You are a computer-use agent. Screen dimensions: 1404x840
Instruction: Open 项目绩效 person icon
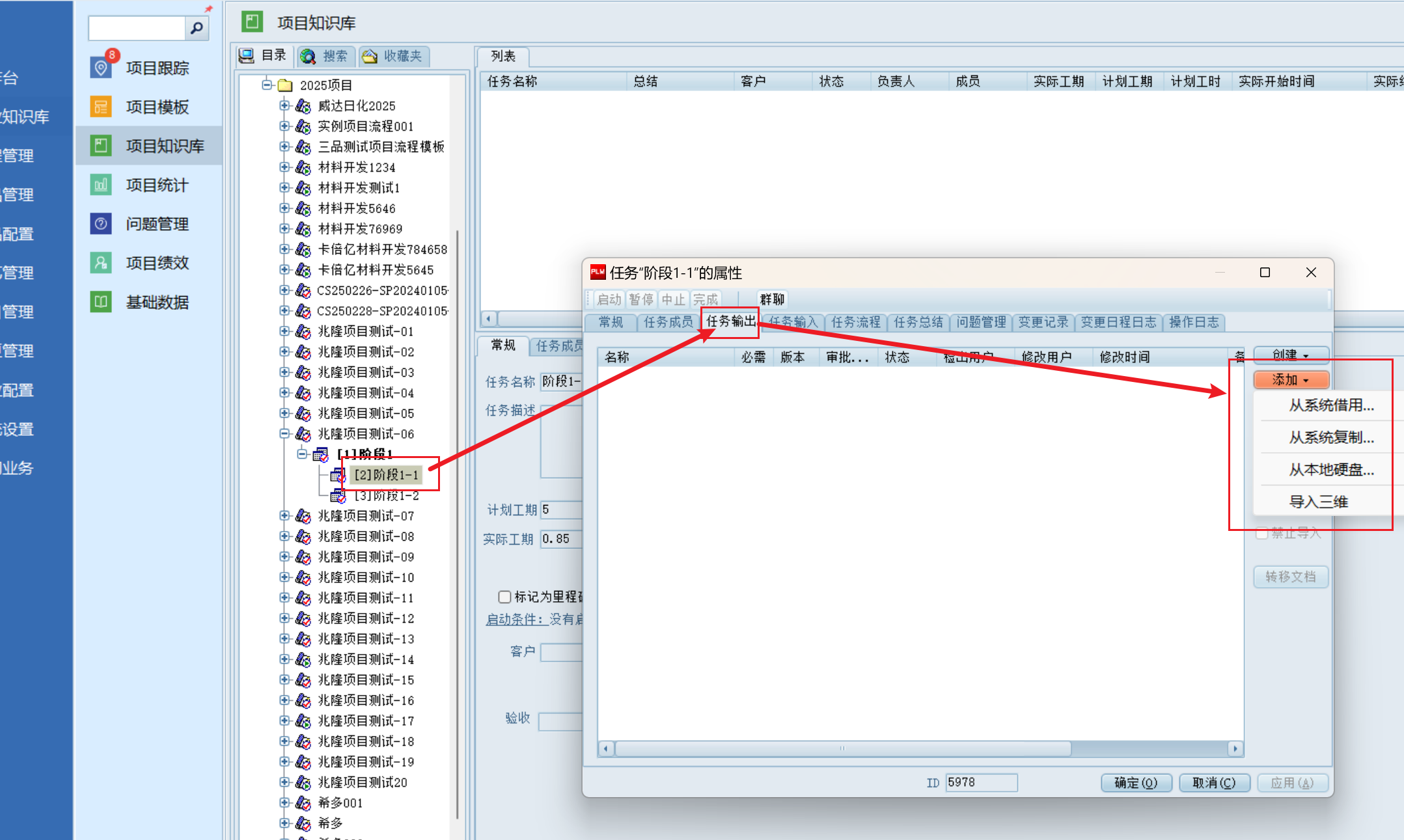[x=101, y=263]
